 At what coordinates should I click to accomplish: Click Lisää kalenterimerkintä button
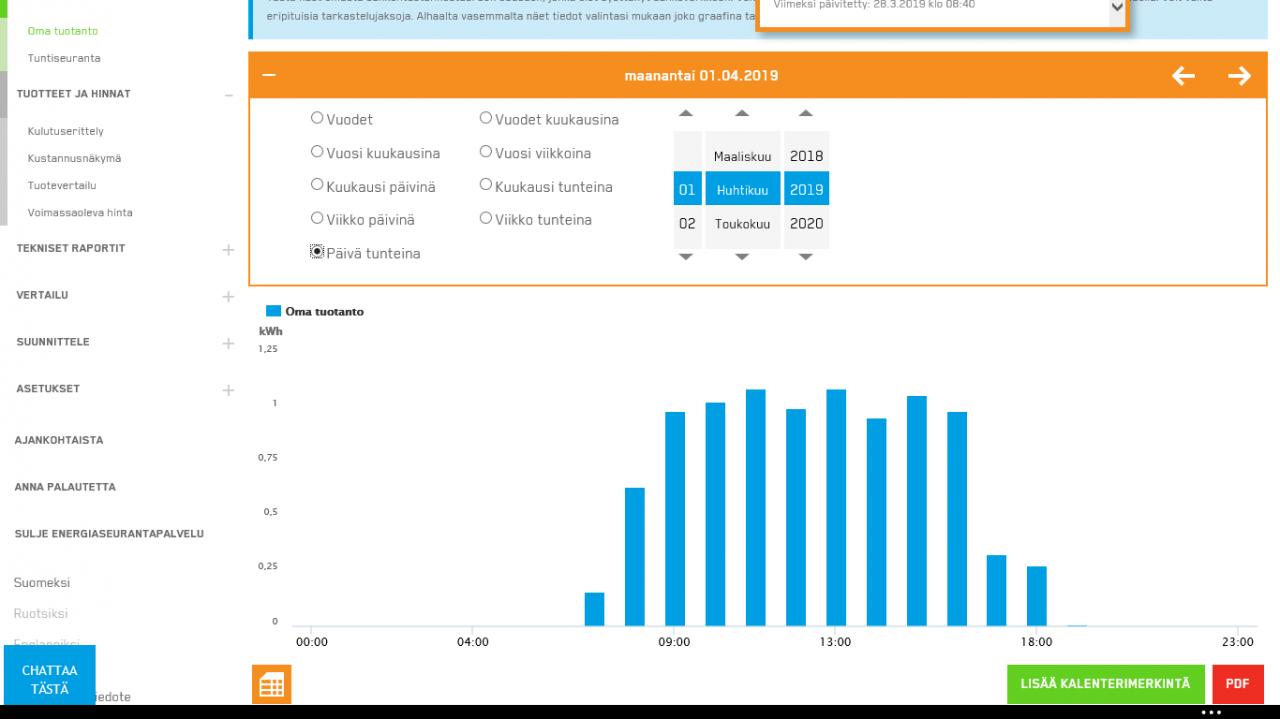[1106, 684]
